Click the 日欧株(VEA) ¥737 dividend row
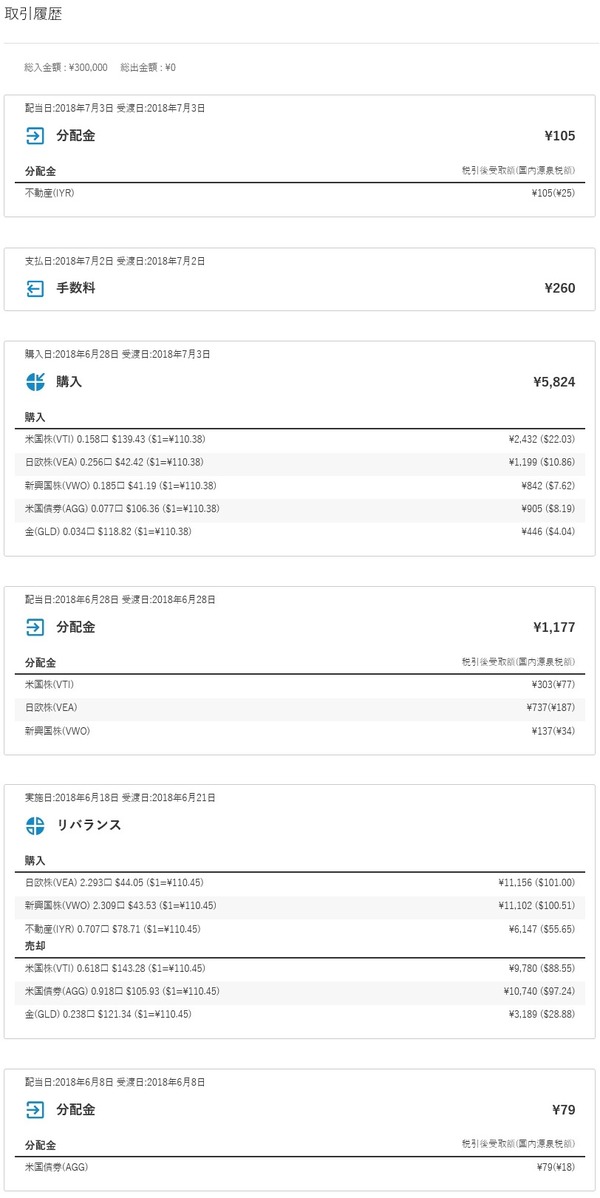Viewport: 600px width, 1198px height. pyautogui.click(x=300, y=708)
